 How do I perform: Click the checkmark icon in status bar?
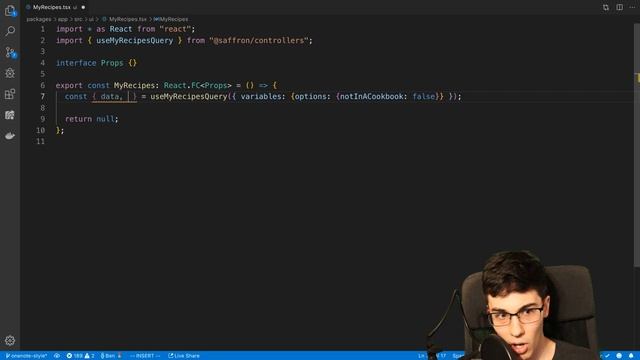[x=607, y=356]
